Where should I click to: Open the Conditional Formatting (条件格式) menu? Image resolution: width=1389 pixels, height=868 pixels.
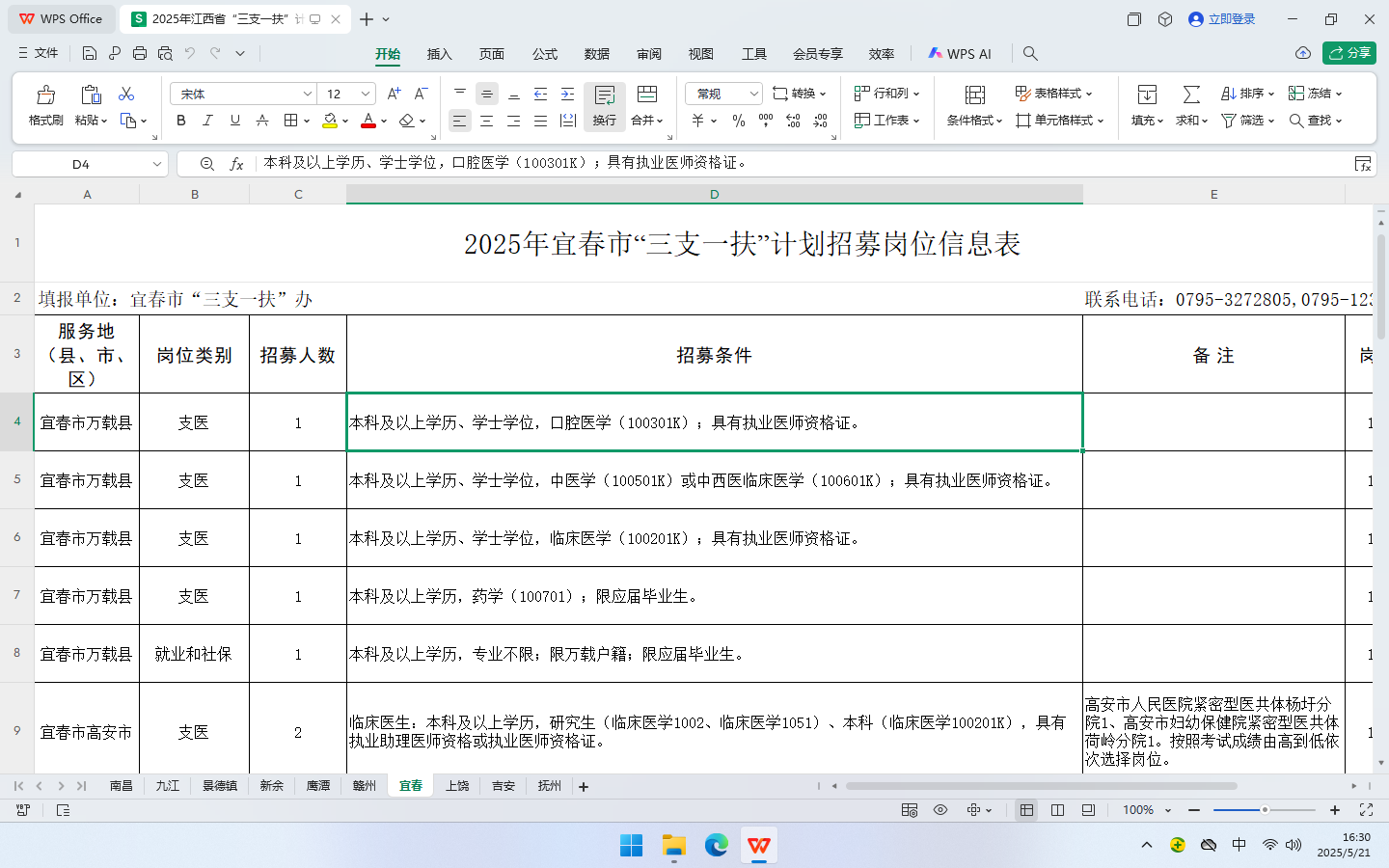point(975,106)
